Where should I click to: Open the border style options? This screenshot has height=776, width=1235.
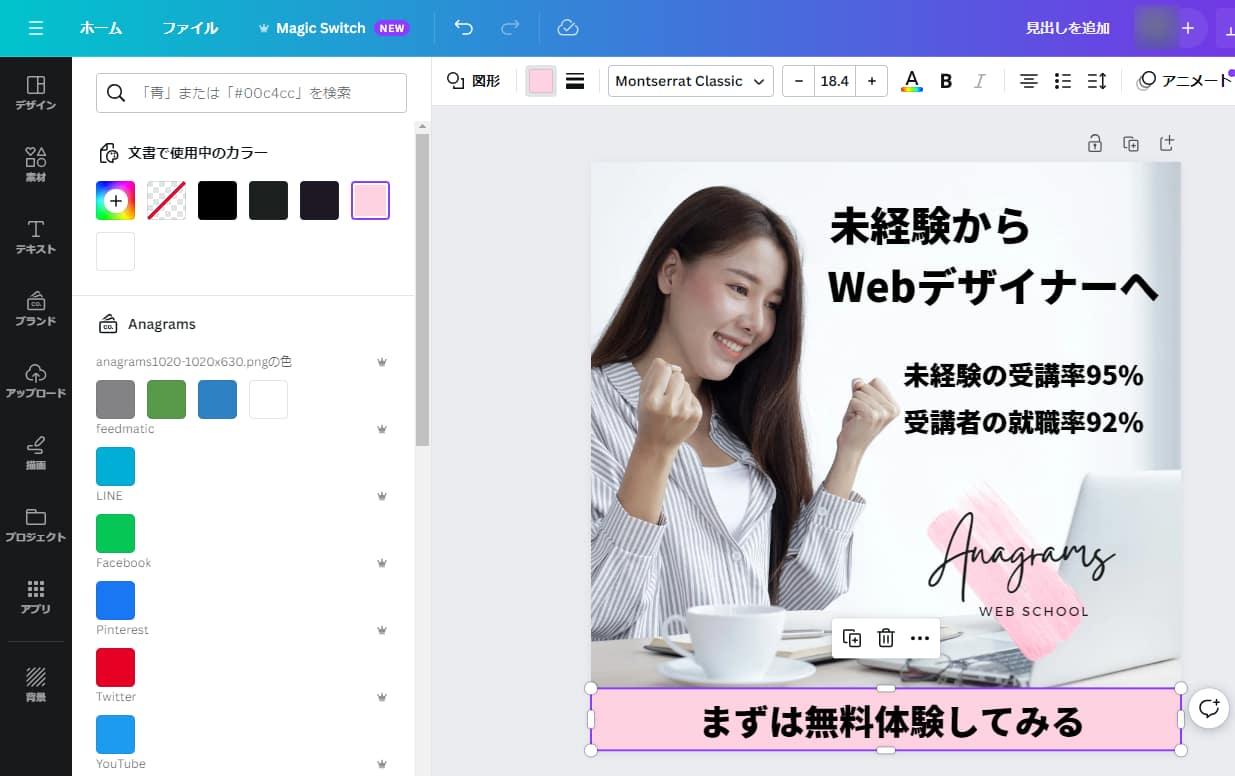pyautogui.click(x=575, y=81)
